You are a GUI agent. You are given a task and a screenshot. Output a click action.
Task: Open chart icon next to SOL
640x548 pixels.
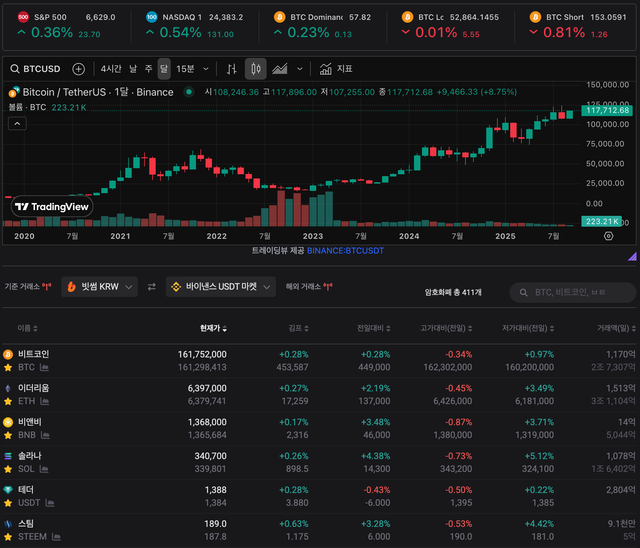click(44, 469)
